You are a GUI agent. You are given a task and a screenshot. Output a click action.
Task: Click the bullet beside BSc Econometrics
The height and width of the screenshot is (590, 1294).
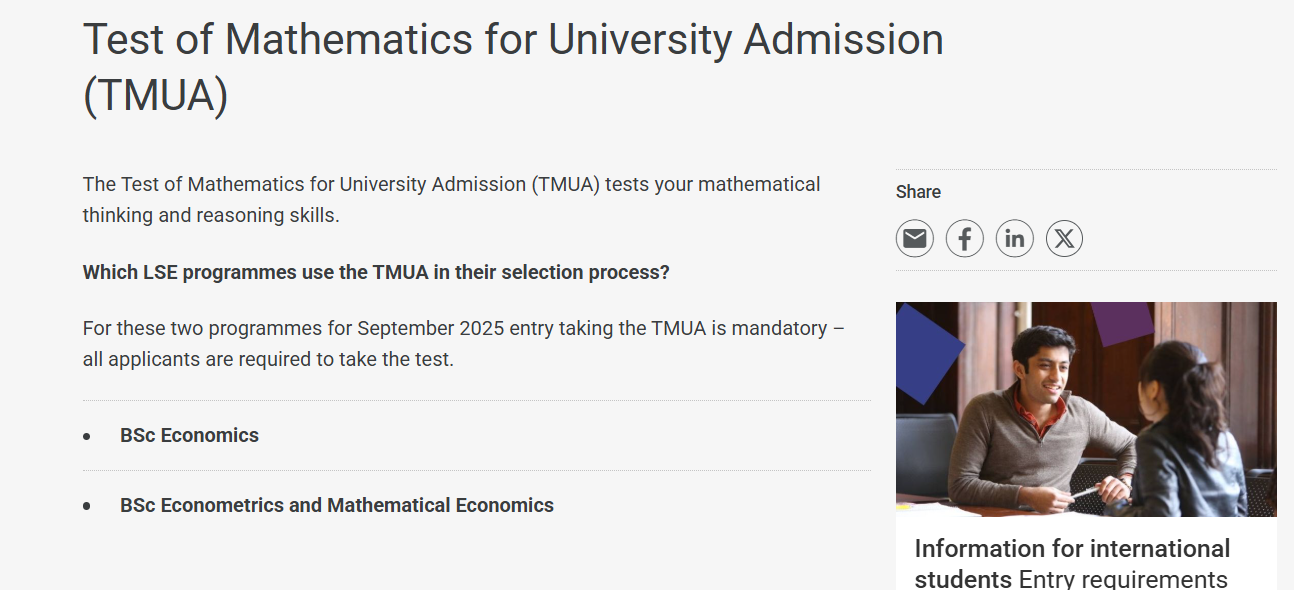(87, 507)
